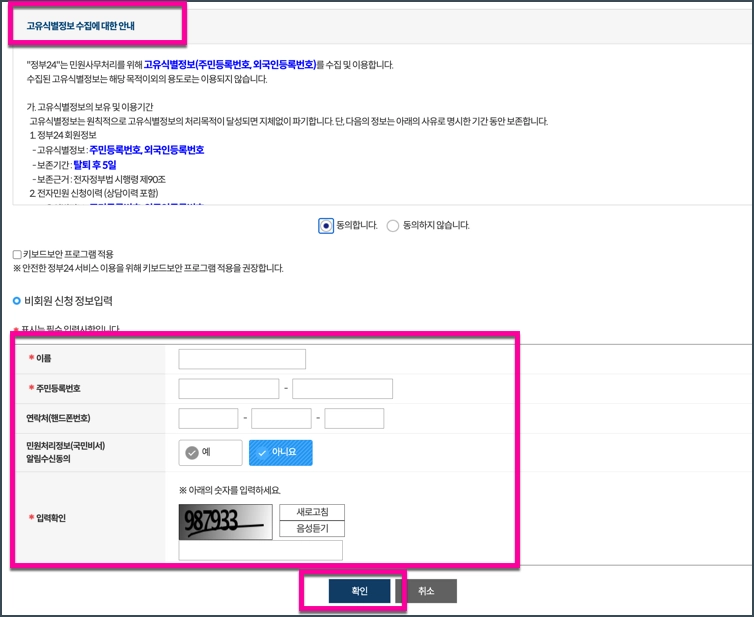754x617 pixels.
Task: Click middle 연락처 phone number box
Action: click(x=281, y=418)
